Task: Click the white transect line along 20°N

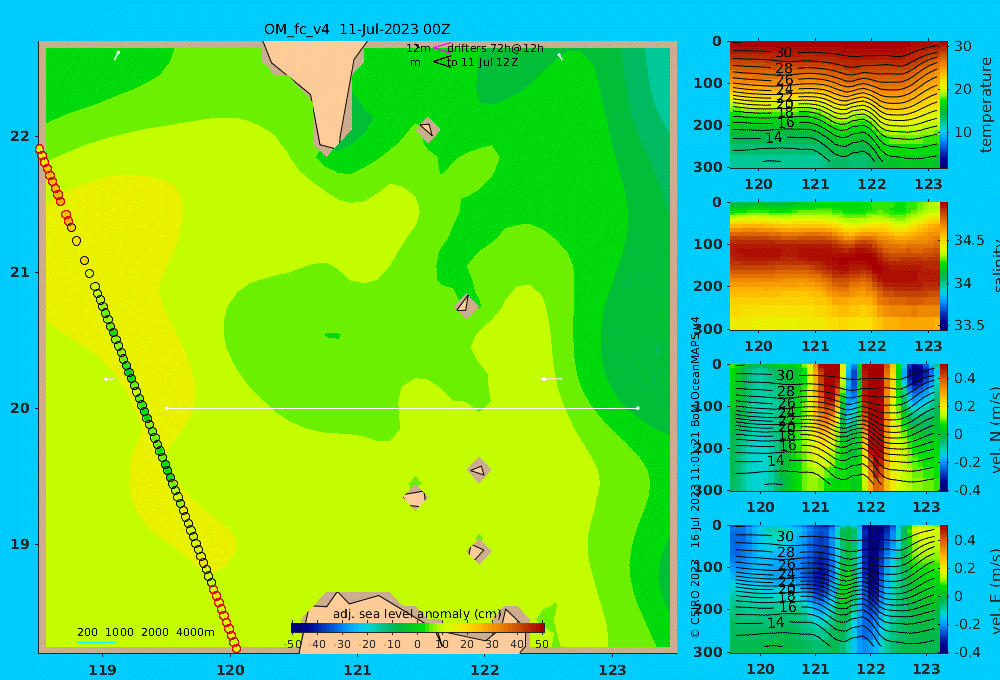Action: click(402, 408)
